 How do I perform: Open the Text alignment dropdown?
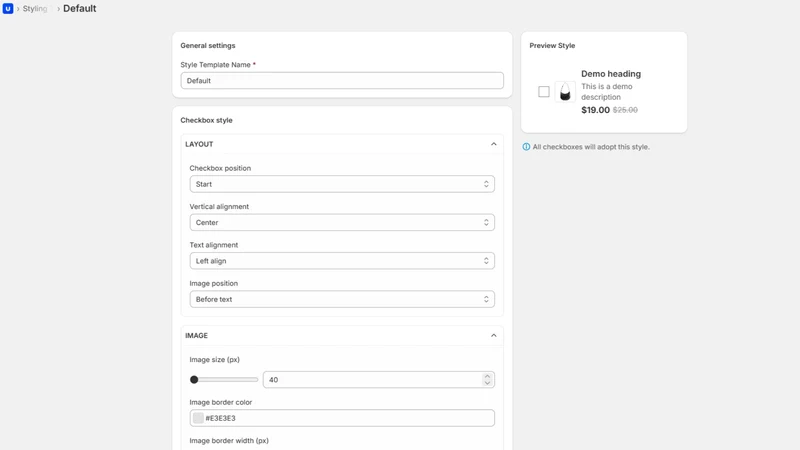click(x=342, y=261)
